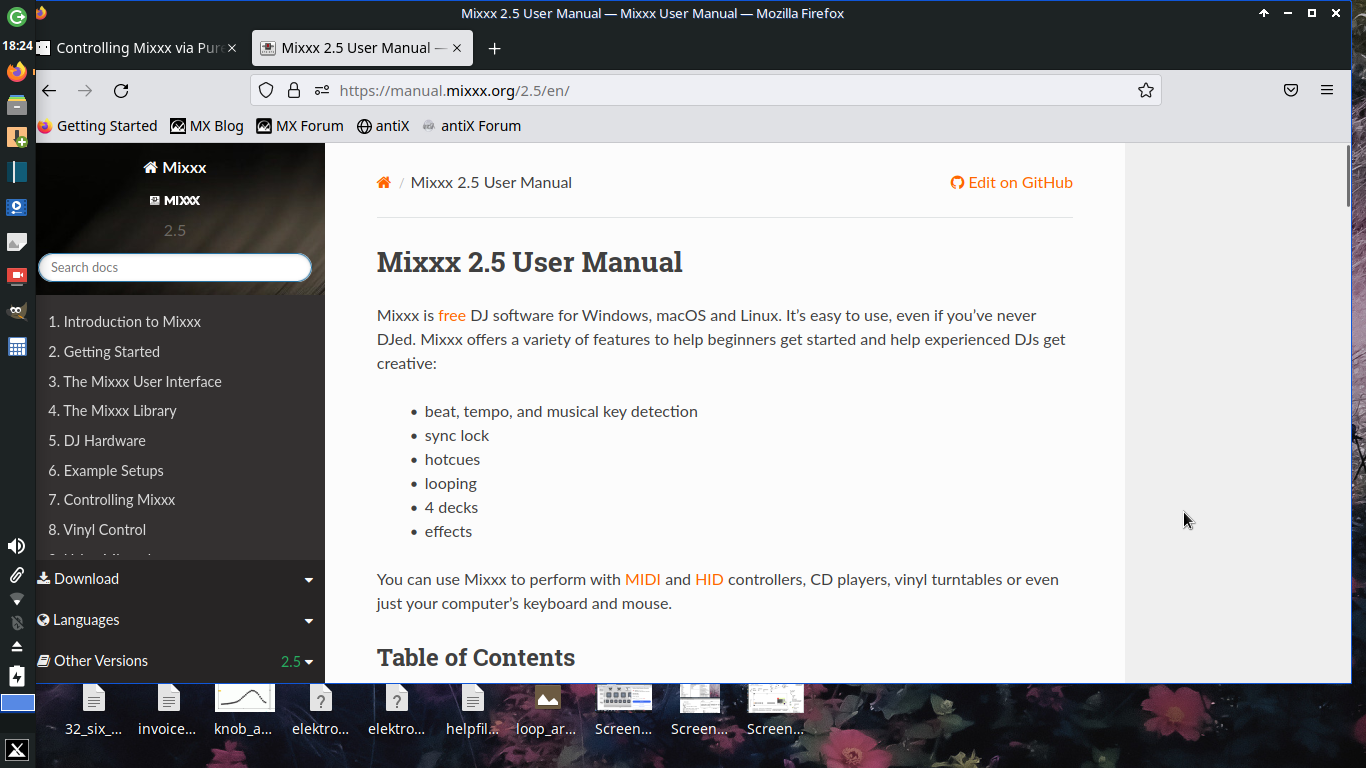1366x768 pixels.
Task: Open the file archive manager dock icon
Action: (x=17, y=105)
